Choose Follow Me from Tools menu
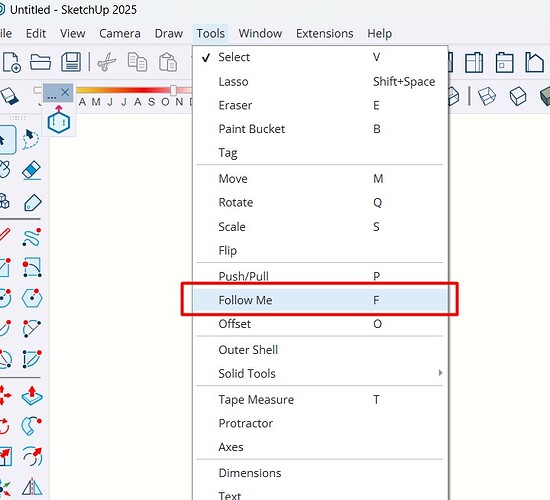Image resolution: width=550 pixels, height=500 pixels. [320, 300]
